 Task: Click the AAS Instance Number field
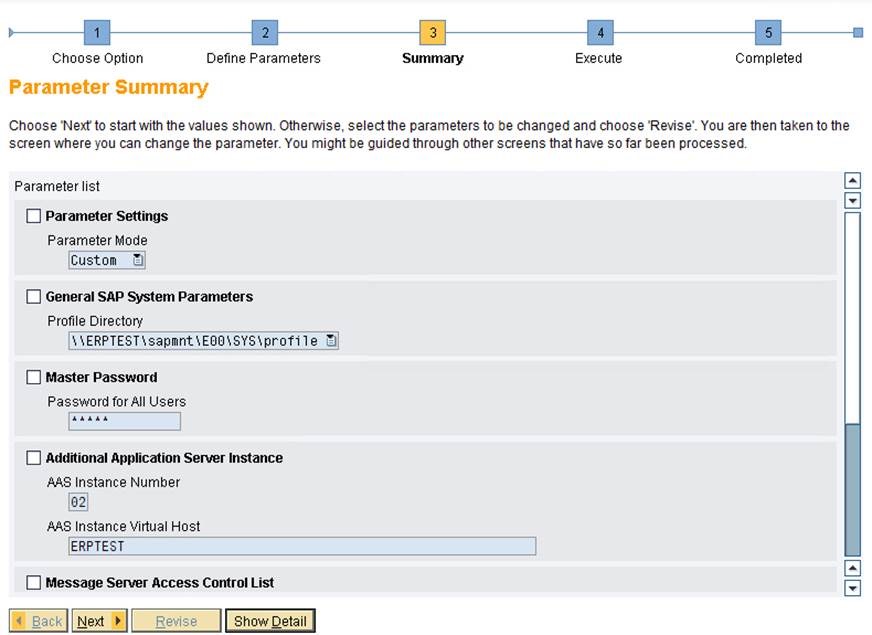78,502
